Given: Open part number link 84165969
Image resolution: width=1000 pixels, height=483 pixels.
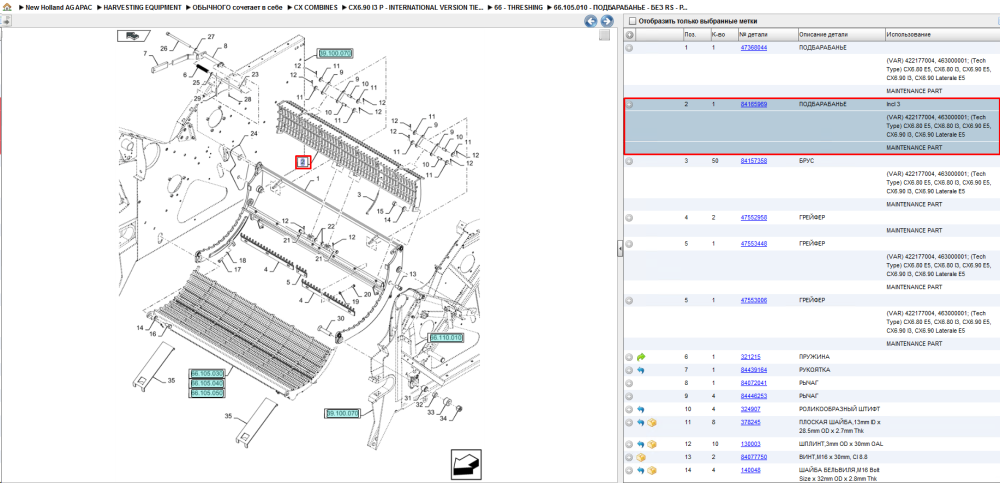Looking at the screenshot, I should point(754,104).
